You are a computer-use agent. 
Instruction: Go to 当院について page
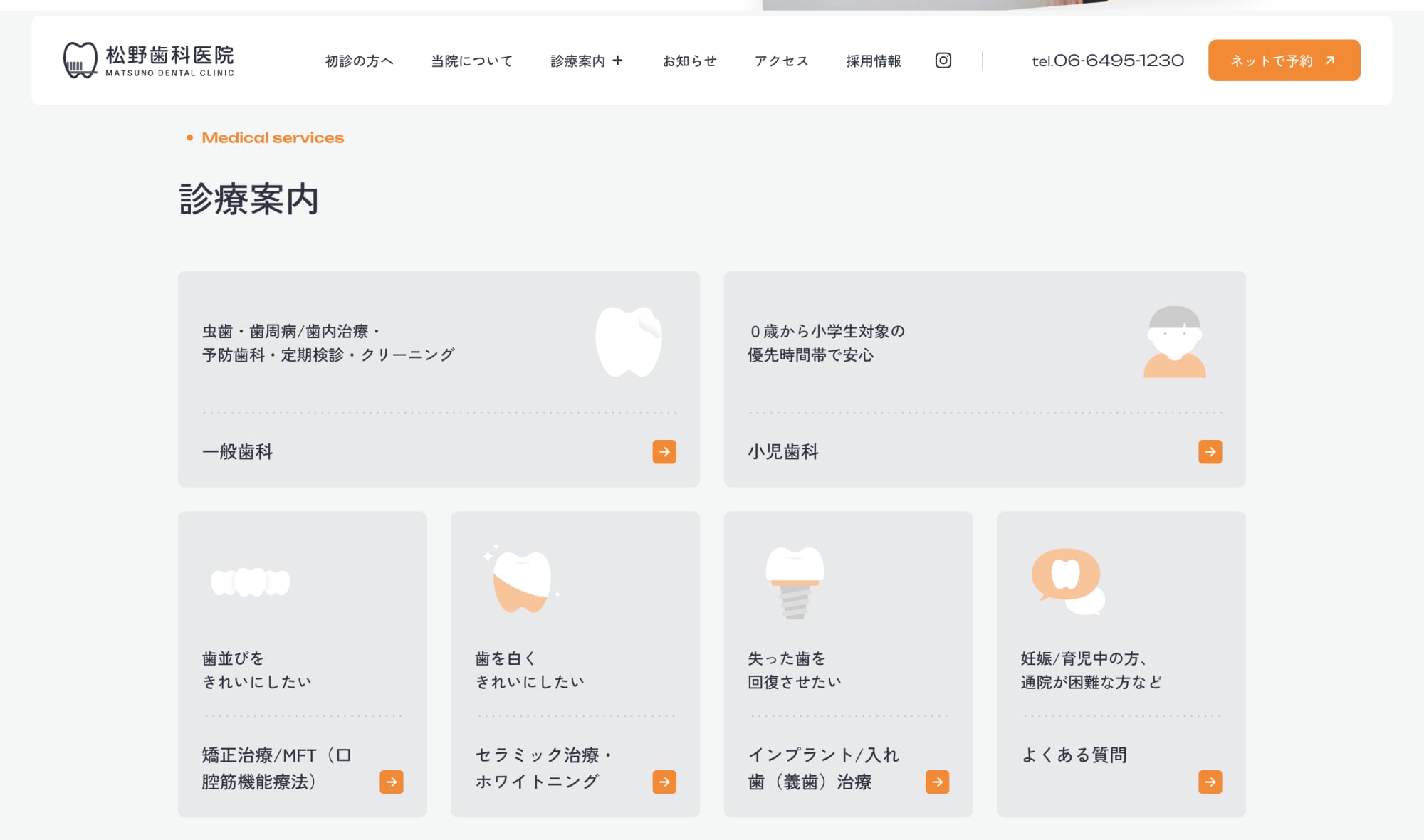[471, 61]
